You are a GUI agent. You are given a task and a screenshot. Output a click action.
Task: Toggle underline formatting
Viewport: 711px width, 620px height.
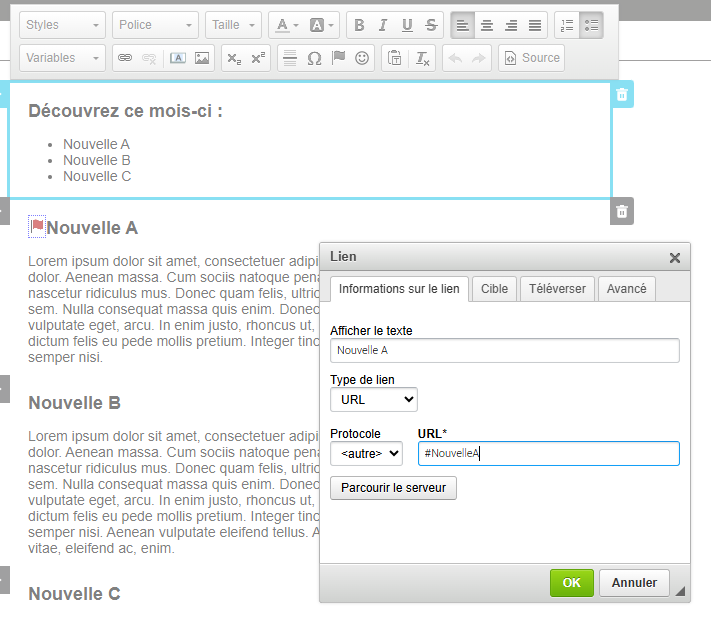pos(407,25)
